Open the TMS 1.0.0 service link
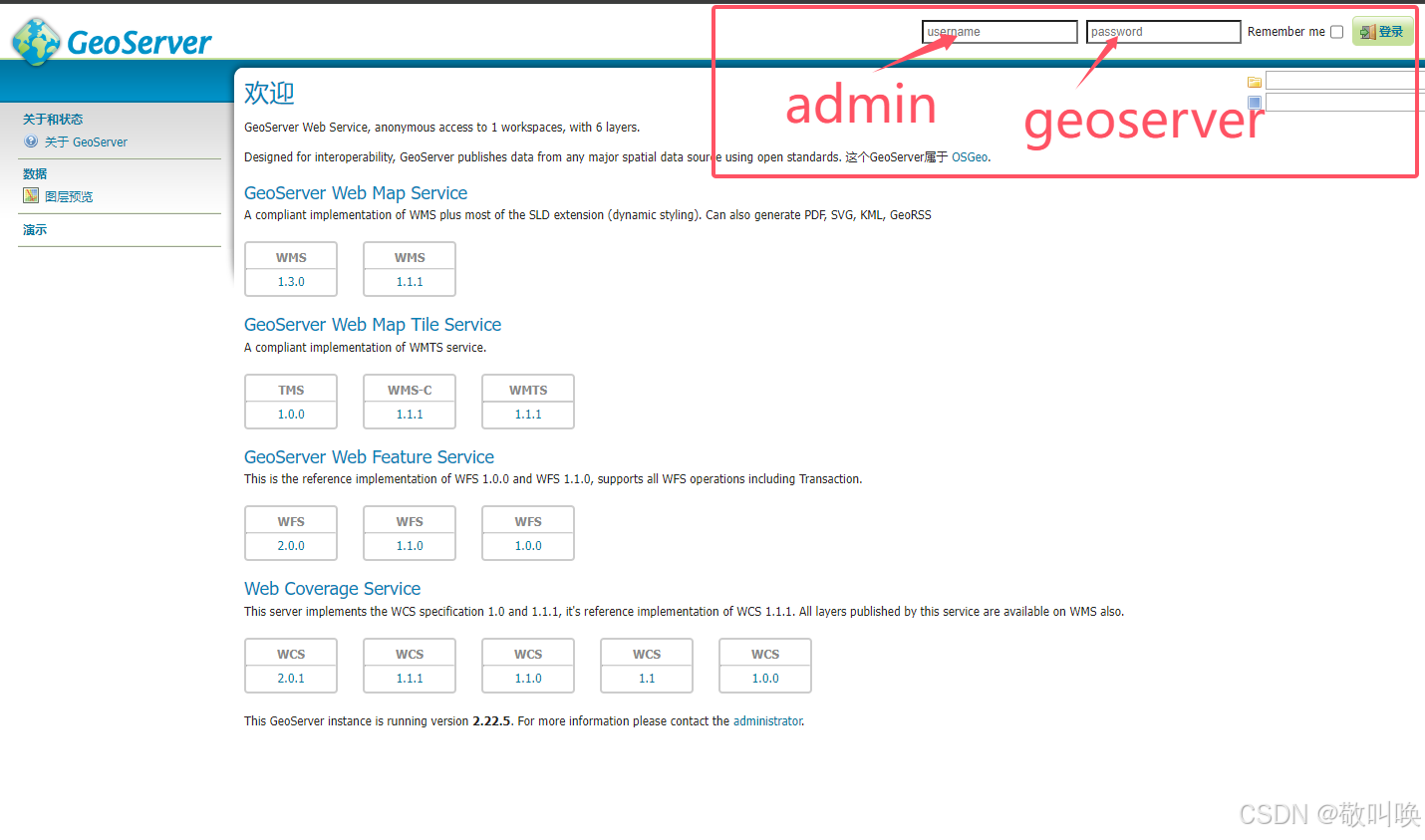 [290, 414]
